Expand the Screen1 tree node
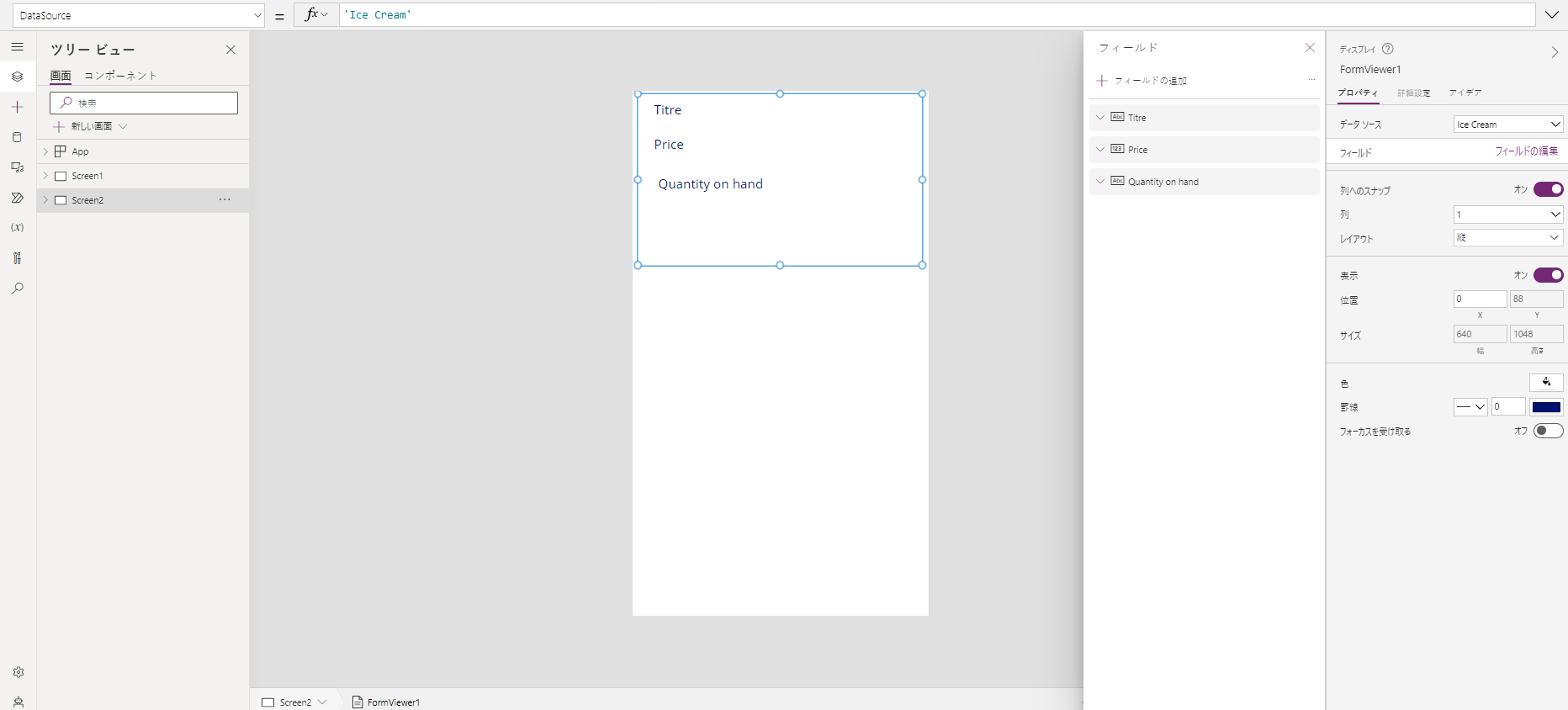This screenshot has height=710, width=1568. click(x=45, y=176)
